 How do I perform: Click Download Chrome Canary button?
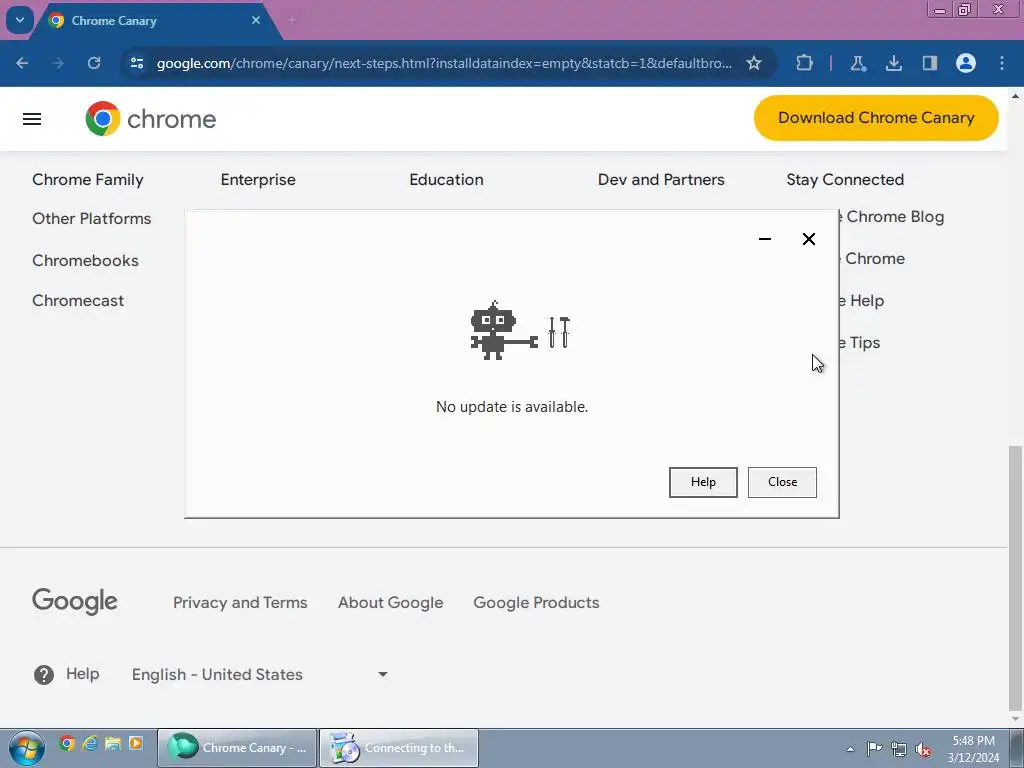(876, 118)
